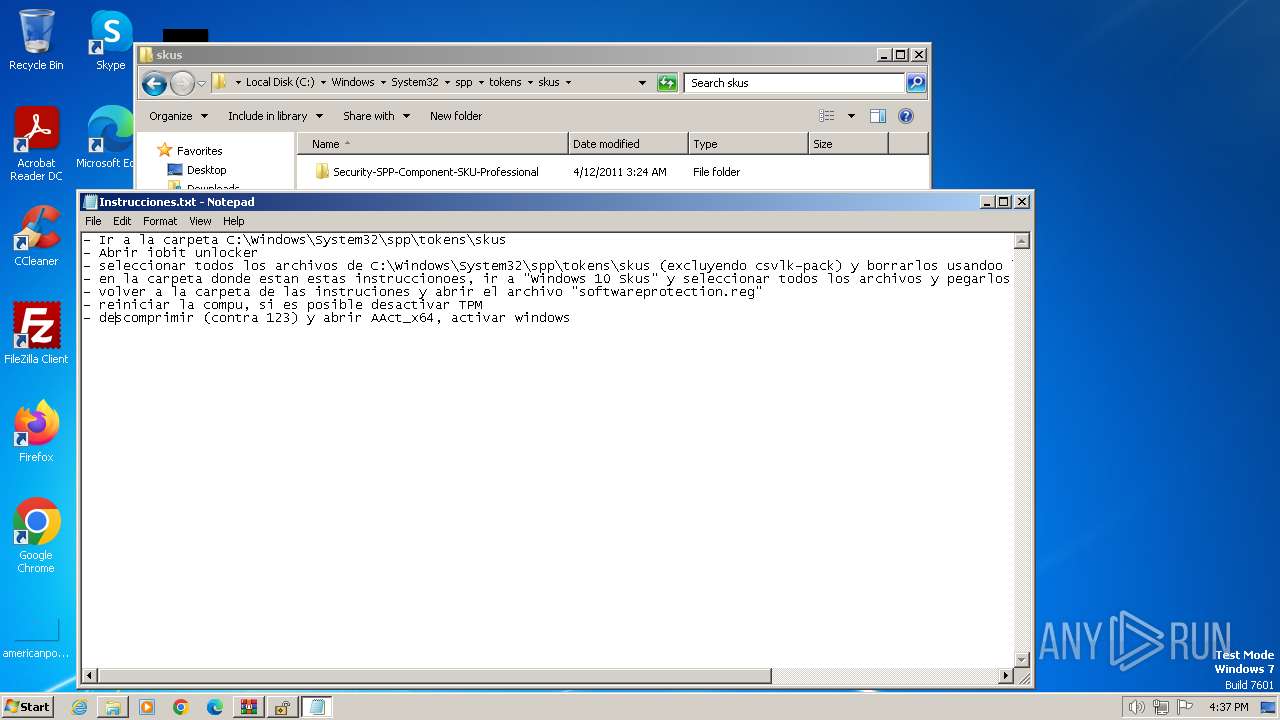The image size is (1280, 720).
Task: Open Internet Explorer from the taskbar
Action: click(x=79, y=707)
